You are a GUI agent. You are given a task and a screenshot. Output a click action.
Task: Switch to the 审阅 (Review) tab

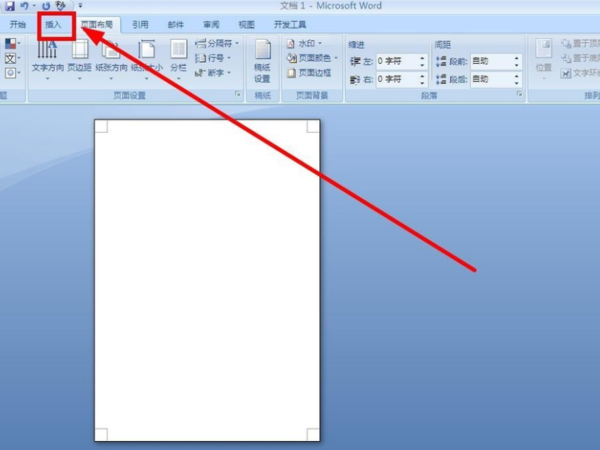point(211,25)
